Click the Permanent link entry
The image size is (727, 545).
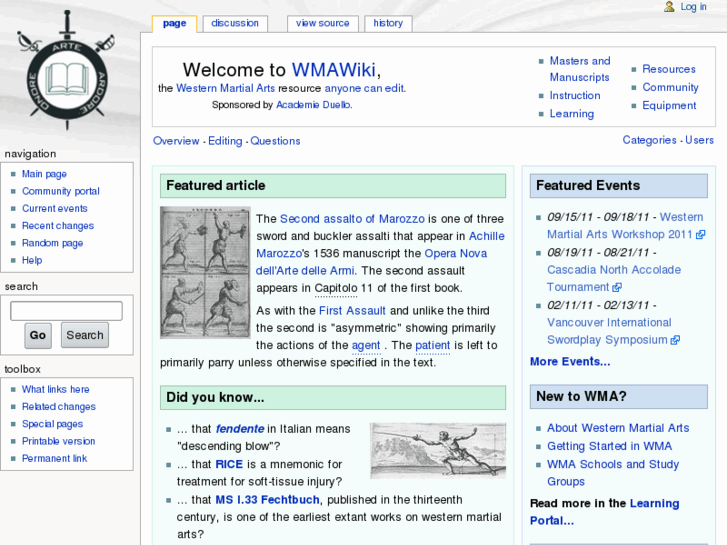coord(54,458)
